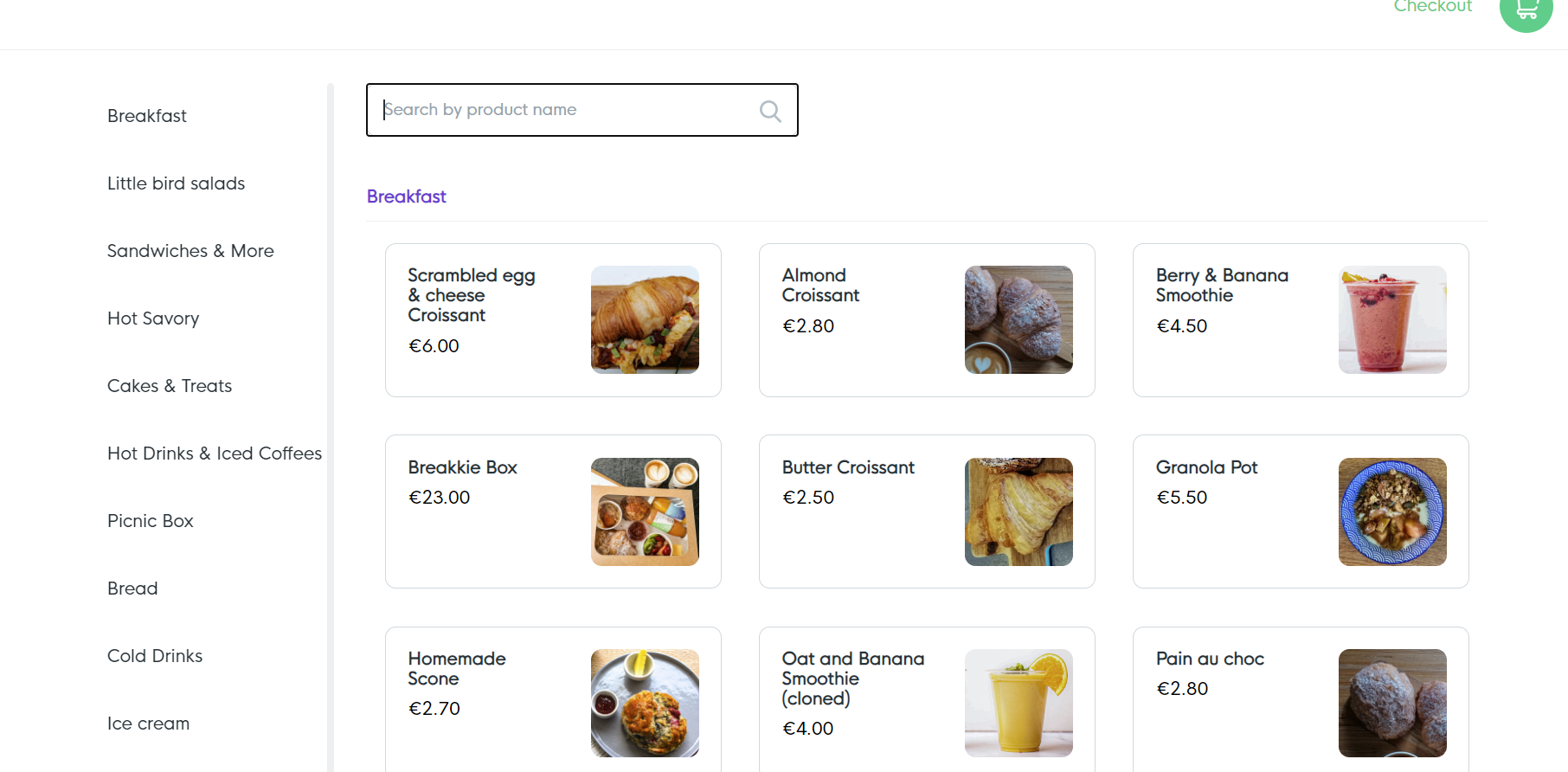Select the Picnic Box category
1568x772 pixels.
click(150, 520)
